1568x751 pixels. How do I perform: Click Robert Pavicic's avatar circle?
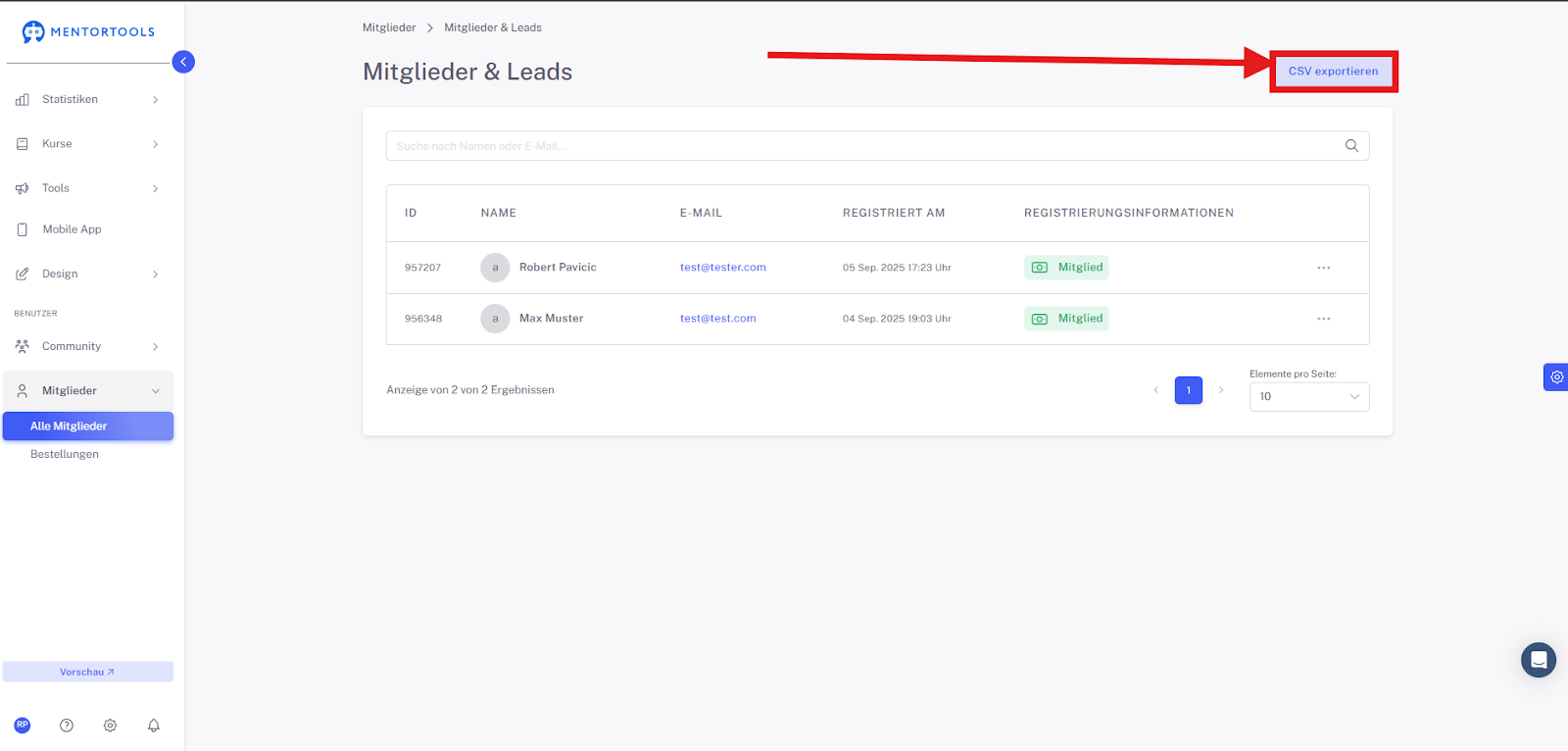[495, 268]
